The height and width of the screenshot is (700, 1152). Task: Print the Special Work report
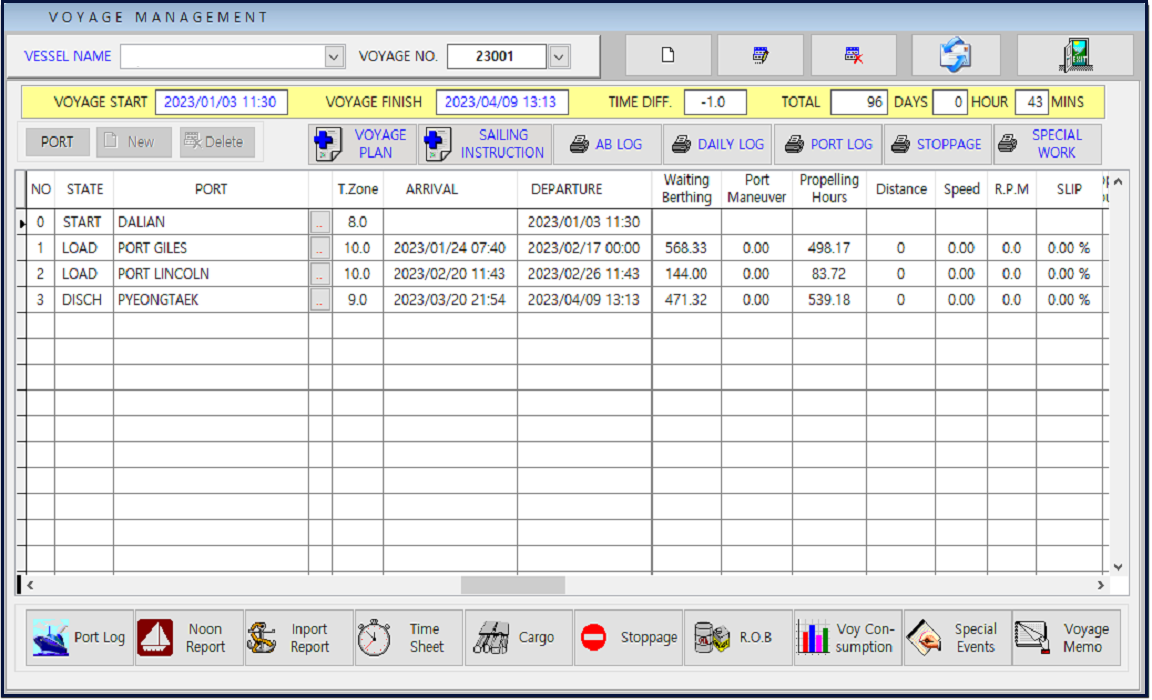(x=1047, y=144)
